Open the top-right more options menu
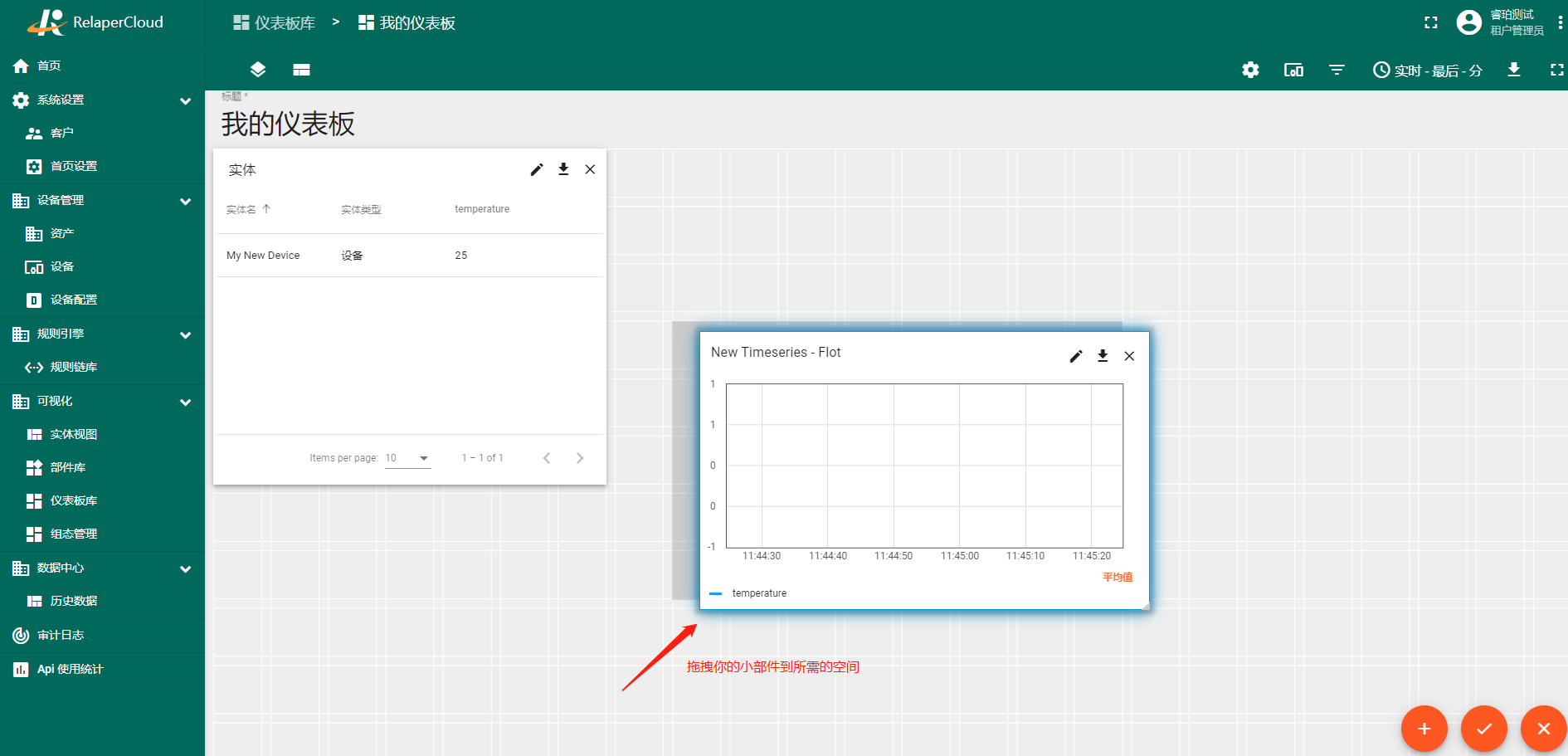Image resolution: width=1568 pixels, height=756 pixels. tap(1560, 22)
